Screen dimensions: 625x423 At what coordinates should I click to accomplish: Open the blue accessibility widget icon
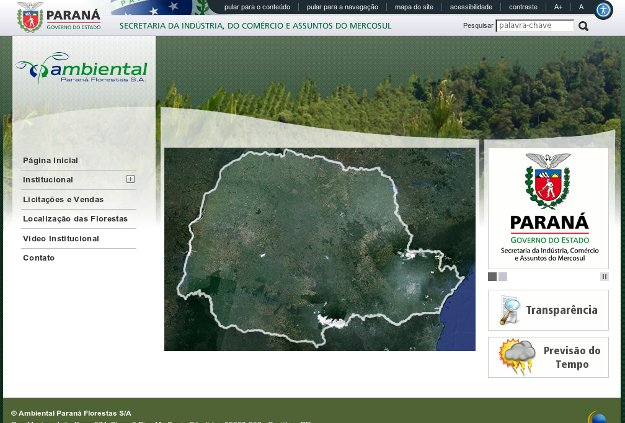point(603,10)
